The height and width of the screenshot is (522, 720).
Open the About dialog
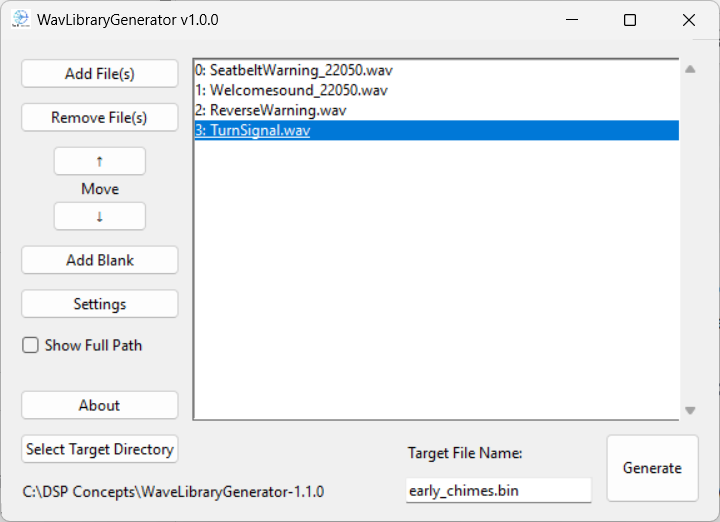100,405
